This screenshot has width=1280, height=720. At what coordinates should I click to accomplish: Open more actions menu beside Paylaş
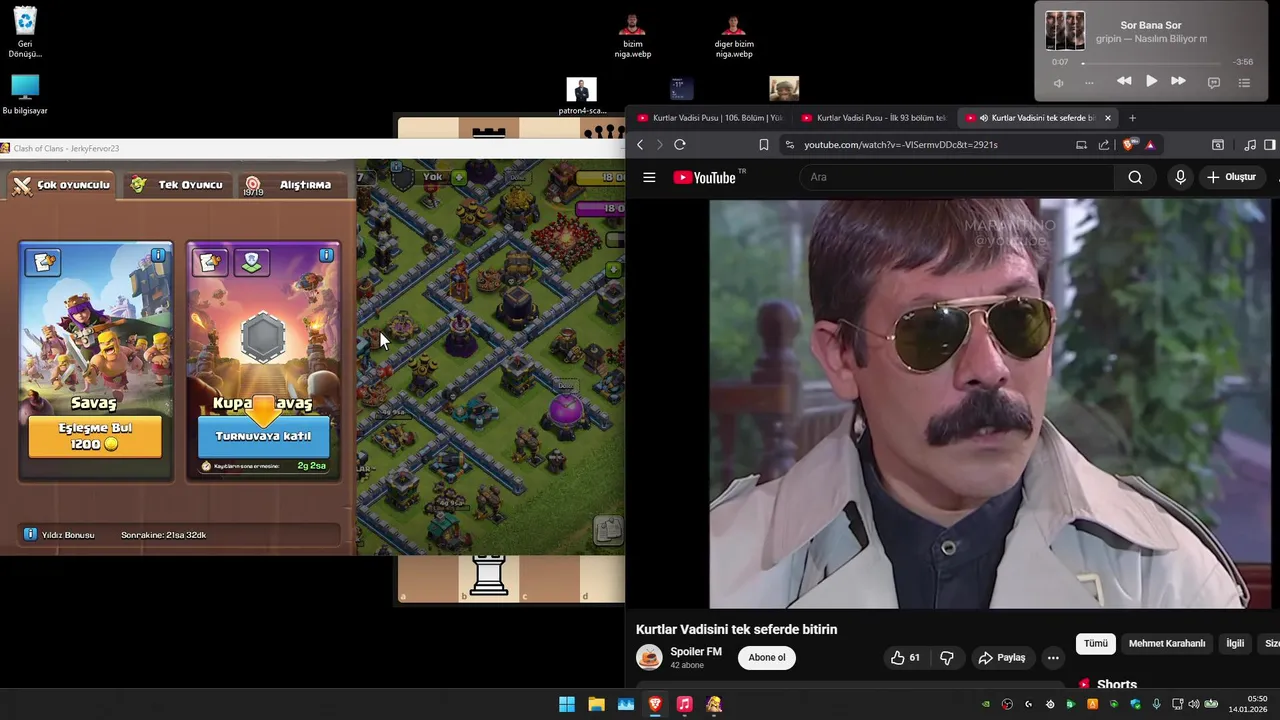click(1053, 657)
